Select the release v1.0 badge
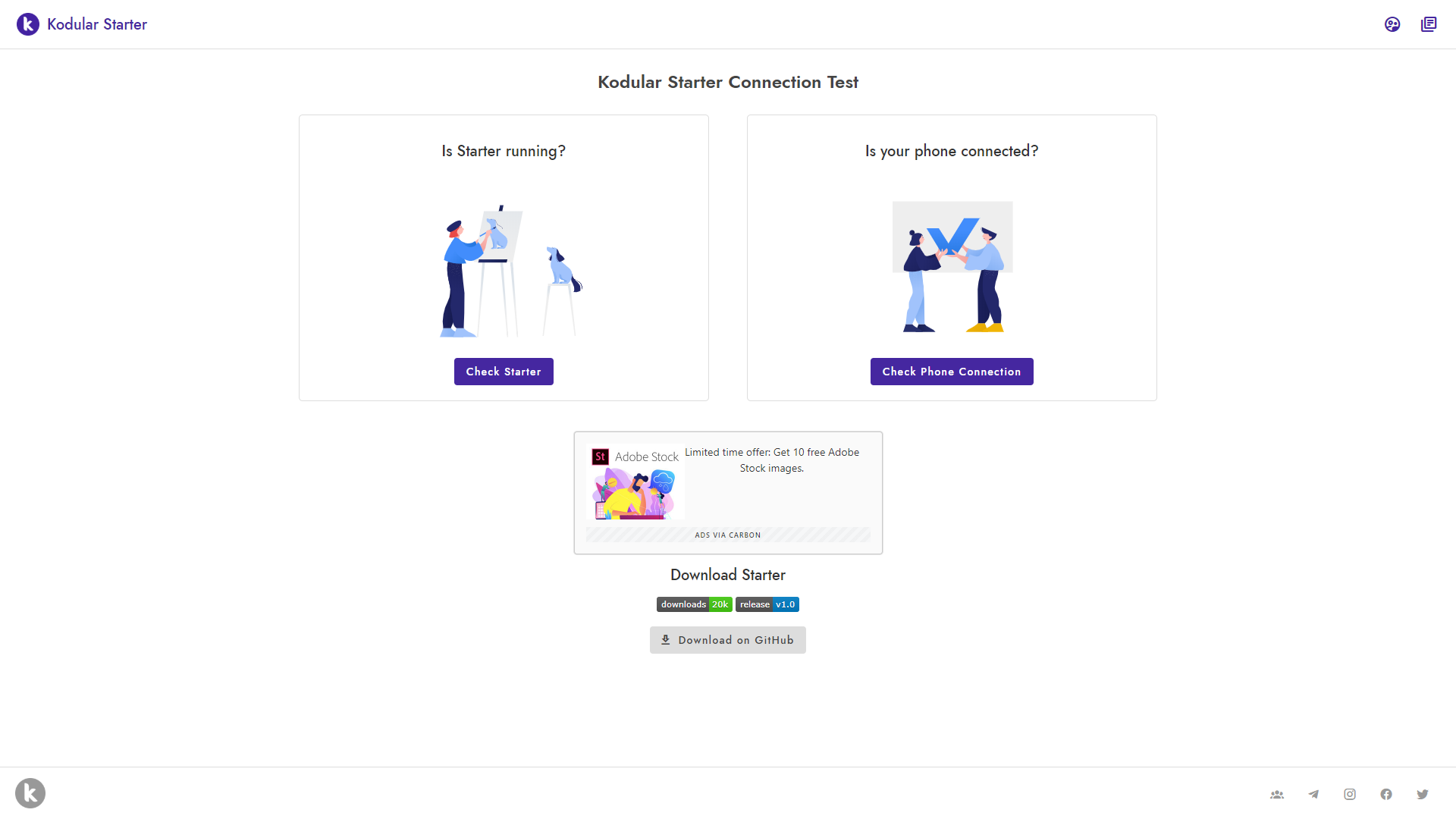Viewport: 1456px width, 819px height. pyautogui.click(x=767, y=604)
